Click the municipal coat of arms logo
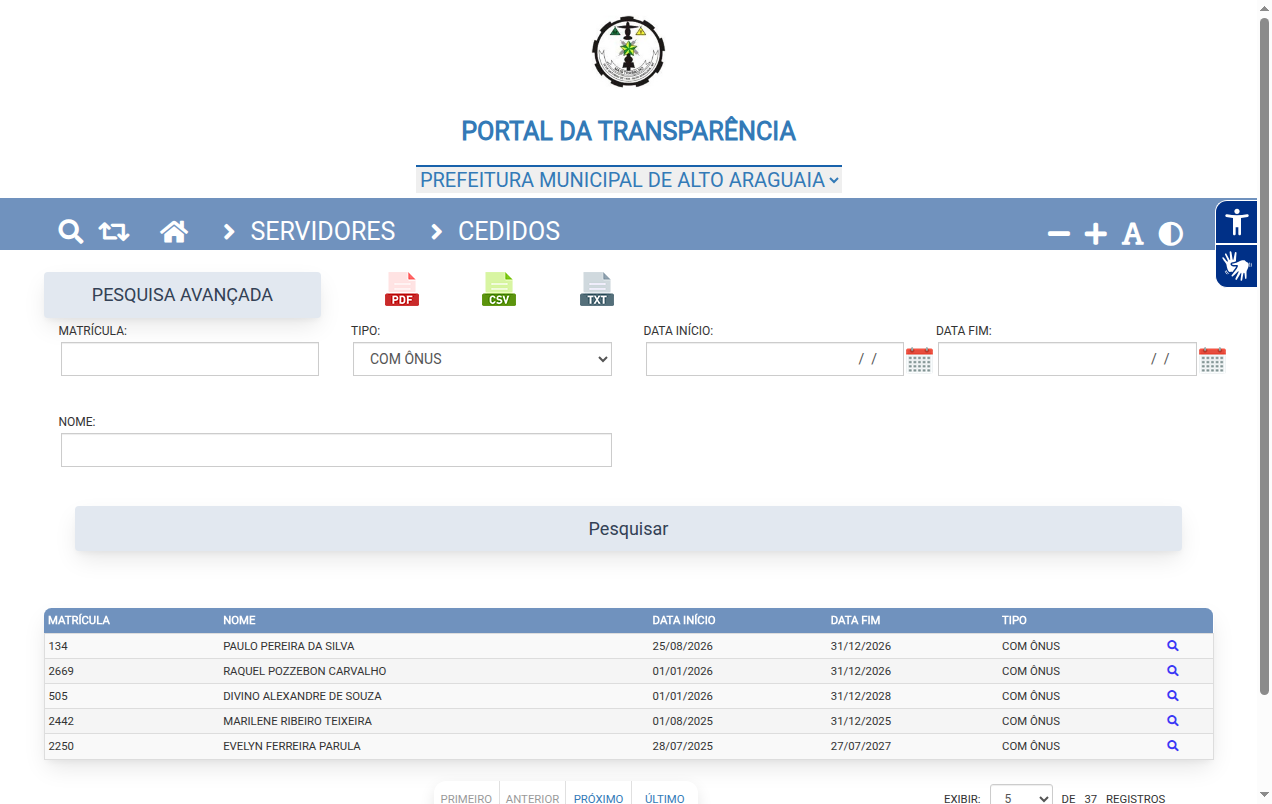1272x804 pixels. (x=628, y=51)
